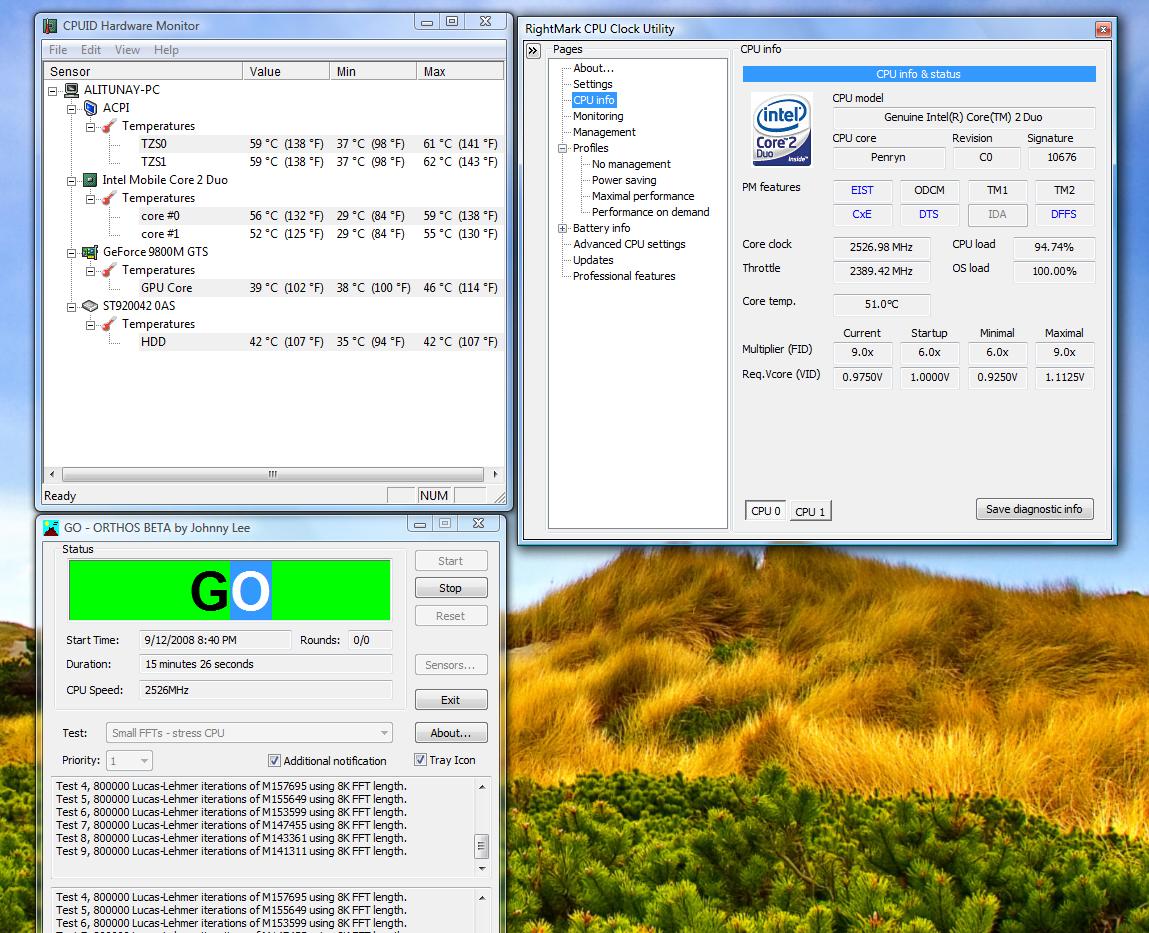Click the double-arrow collapse icon beside Pages
This screenshot has height=933, width=1149.
pos(533,51)
